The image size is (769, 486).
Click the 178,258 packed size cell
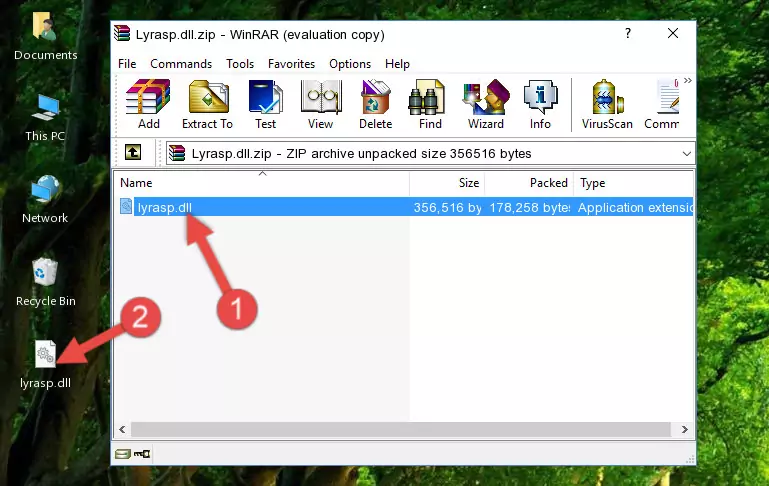(x=530, y=207)
